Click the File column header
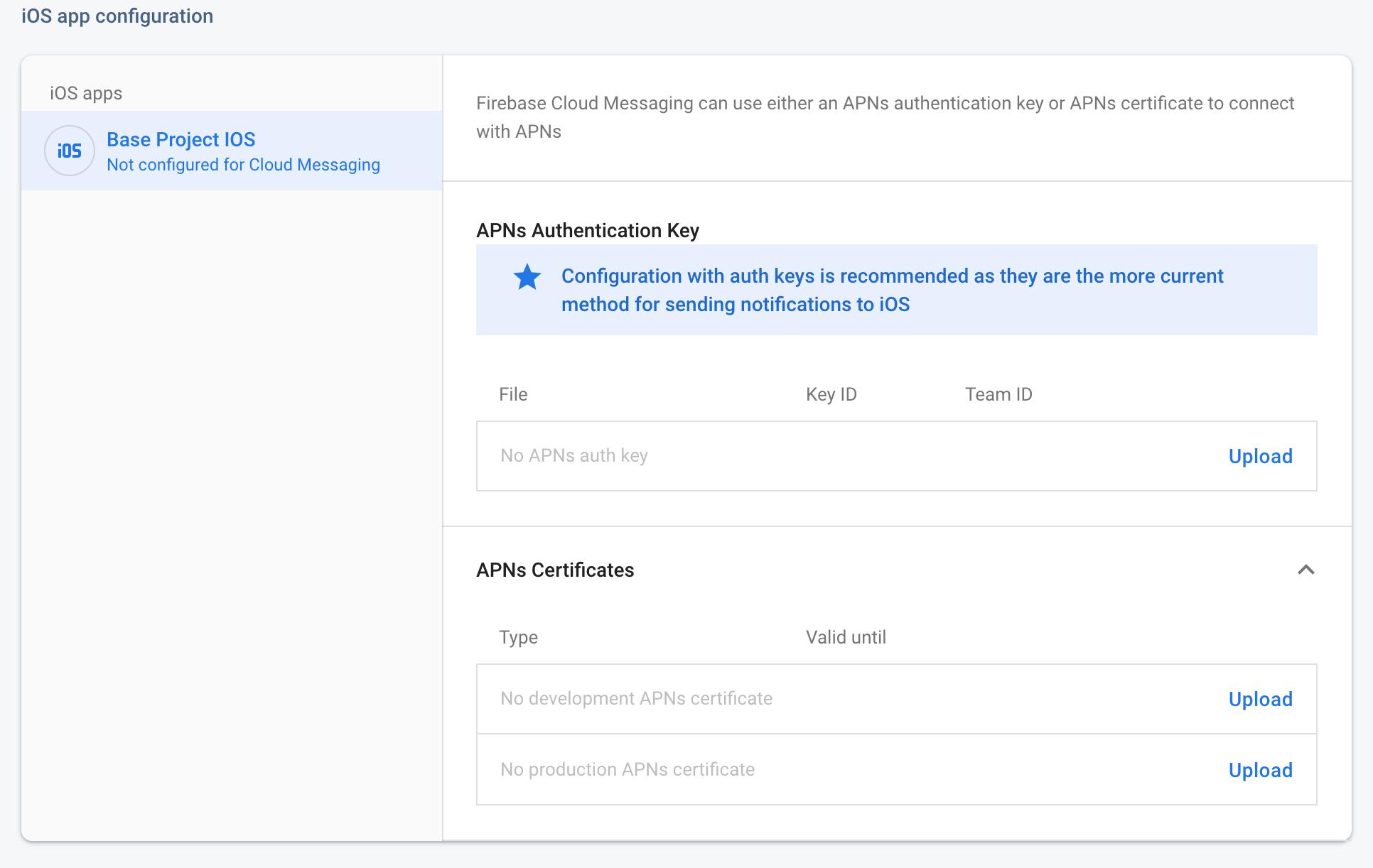 click(513, 394)
